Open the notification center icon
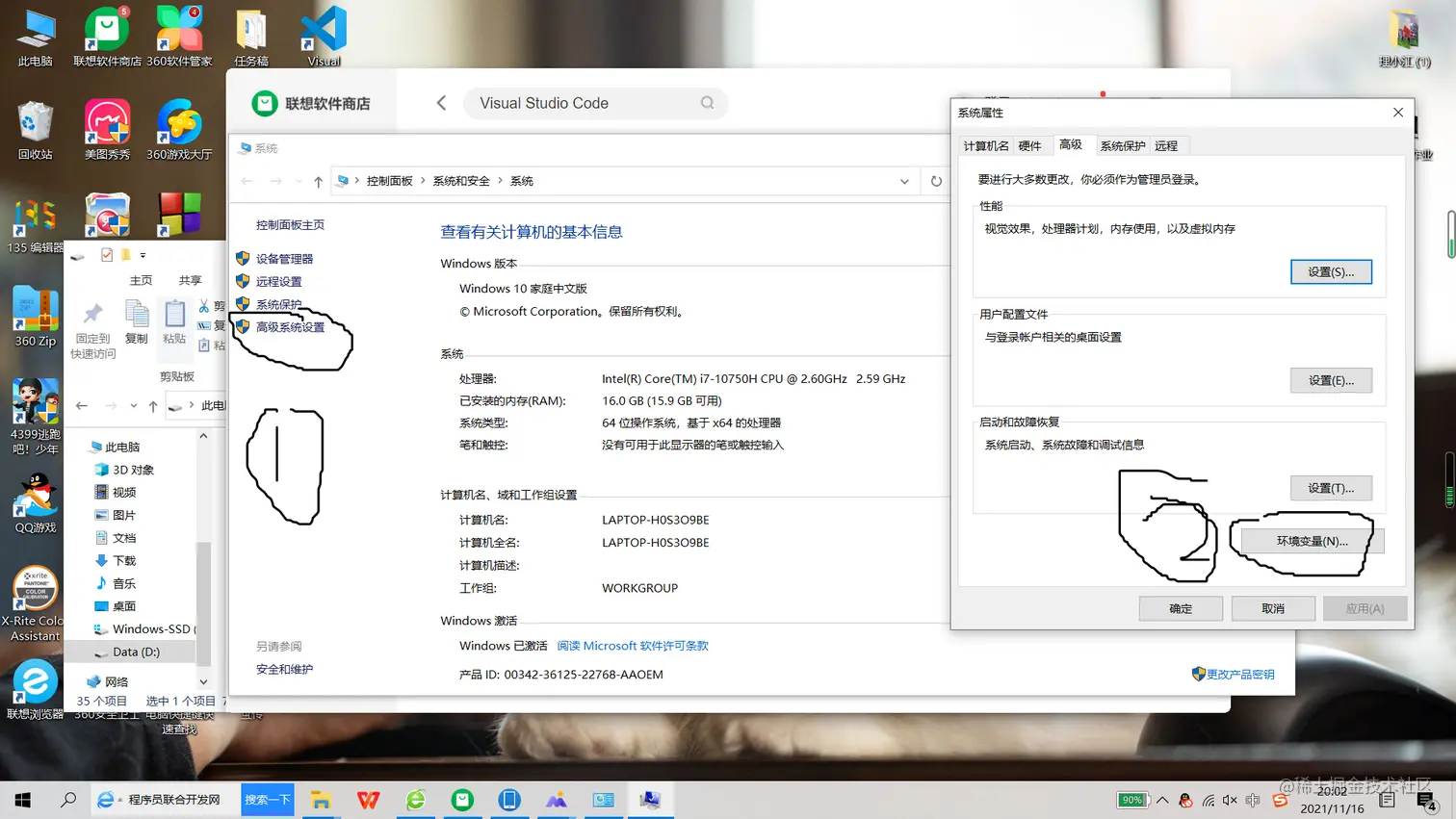 1426,801
